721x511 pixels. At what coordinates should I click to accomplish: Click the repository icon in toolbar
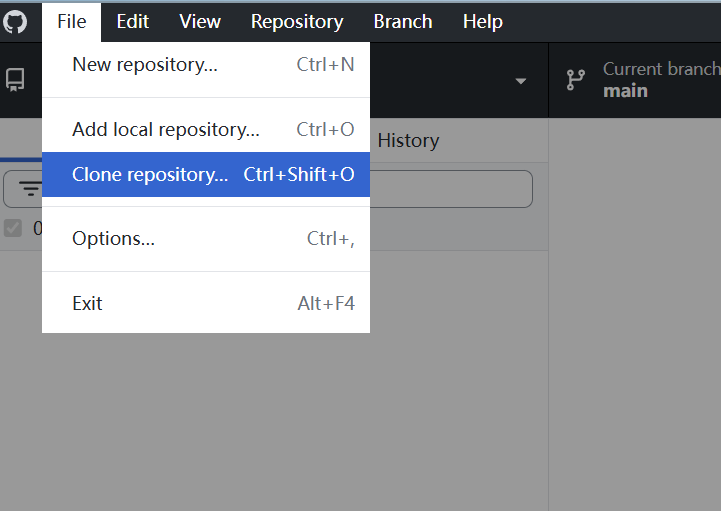[15, 80]
